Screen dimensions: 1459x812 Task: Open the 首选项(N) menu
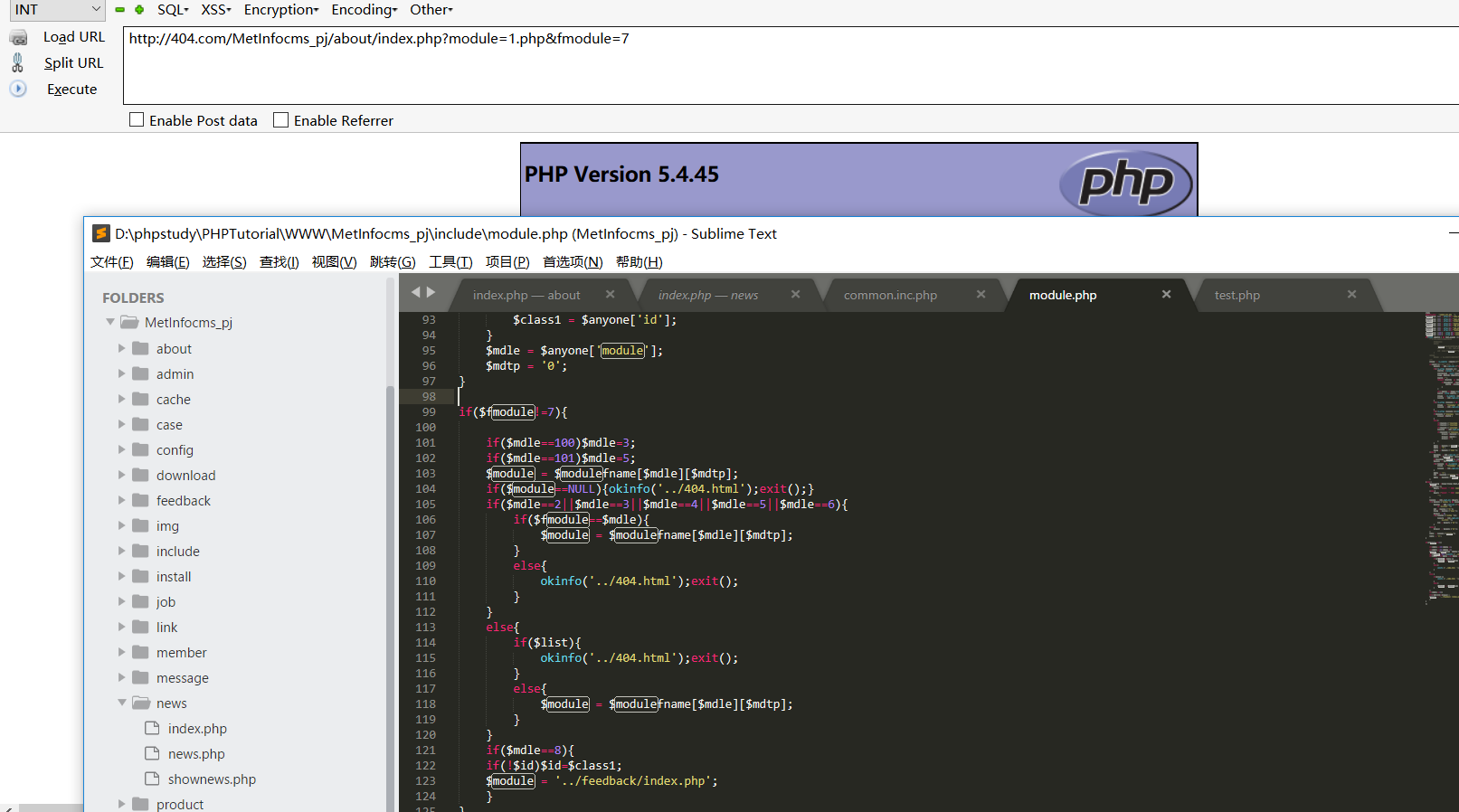pos(573,261)
